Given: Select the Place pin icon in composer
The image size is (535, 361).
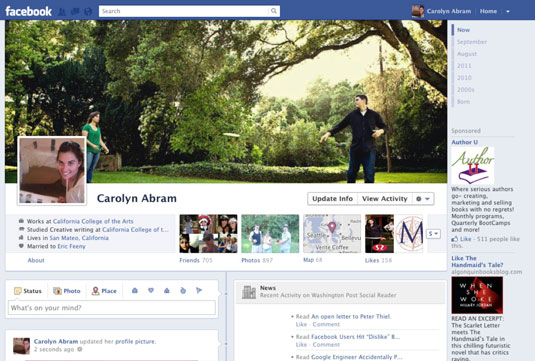Looking at the screenshot, I should 96,291.
